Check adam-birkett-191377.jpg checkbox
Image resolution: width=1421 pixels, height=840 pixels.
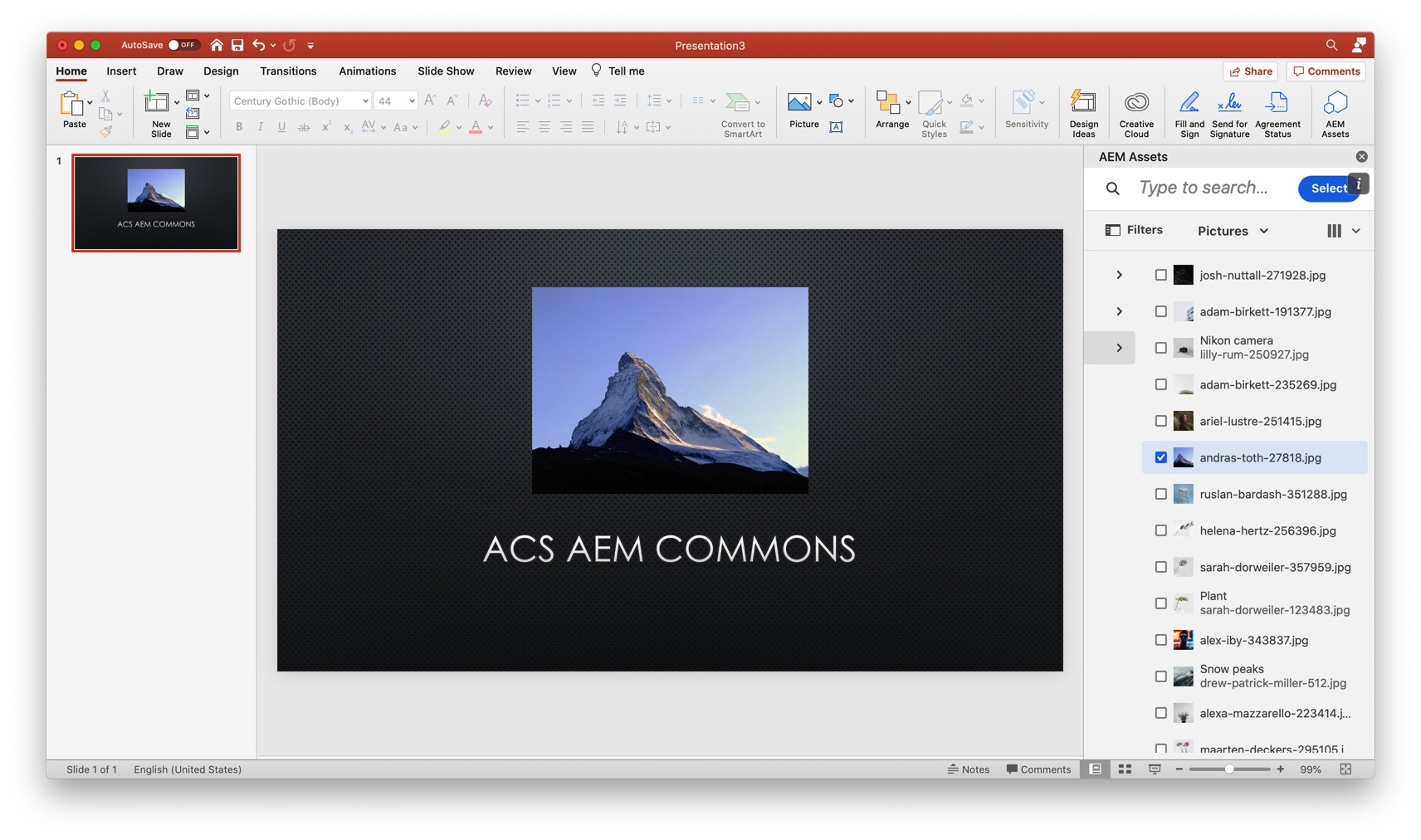(x=1160, y=311)
